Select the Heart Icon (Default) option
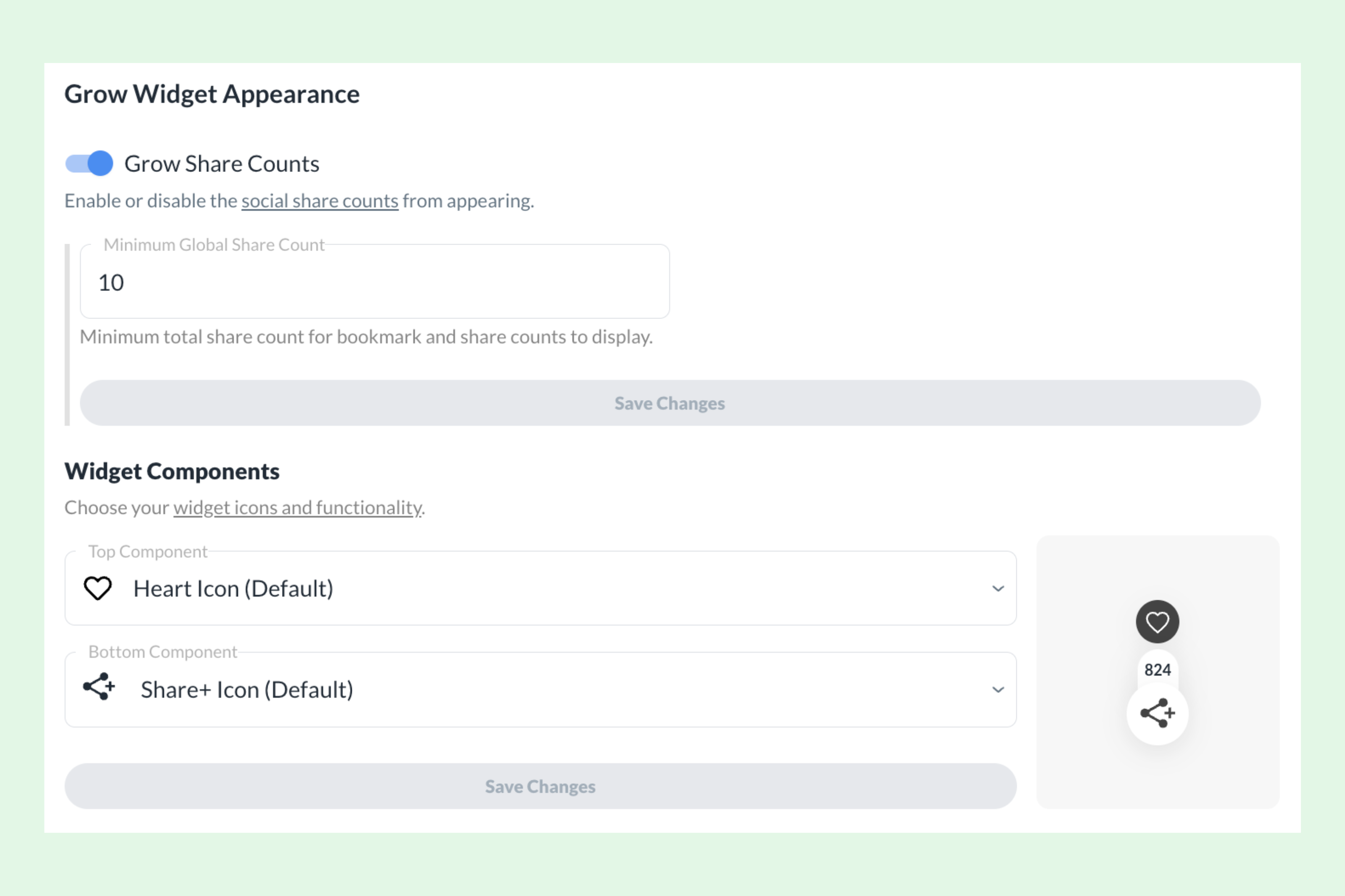The width and height of the screenshot is (1345, 896). pos(234,588)
